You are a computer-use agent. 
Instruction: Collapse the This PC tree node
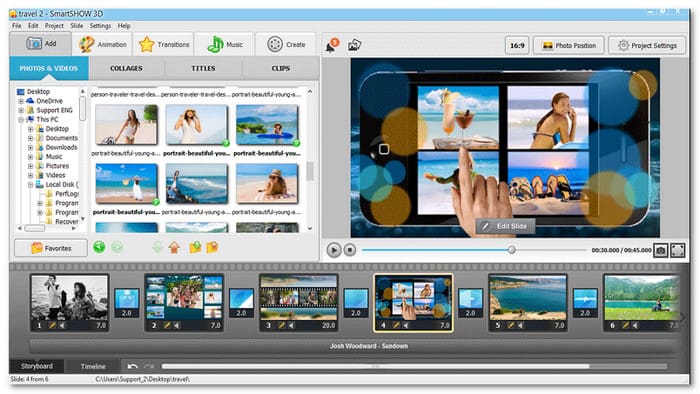[x=21, y=120]
